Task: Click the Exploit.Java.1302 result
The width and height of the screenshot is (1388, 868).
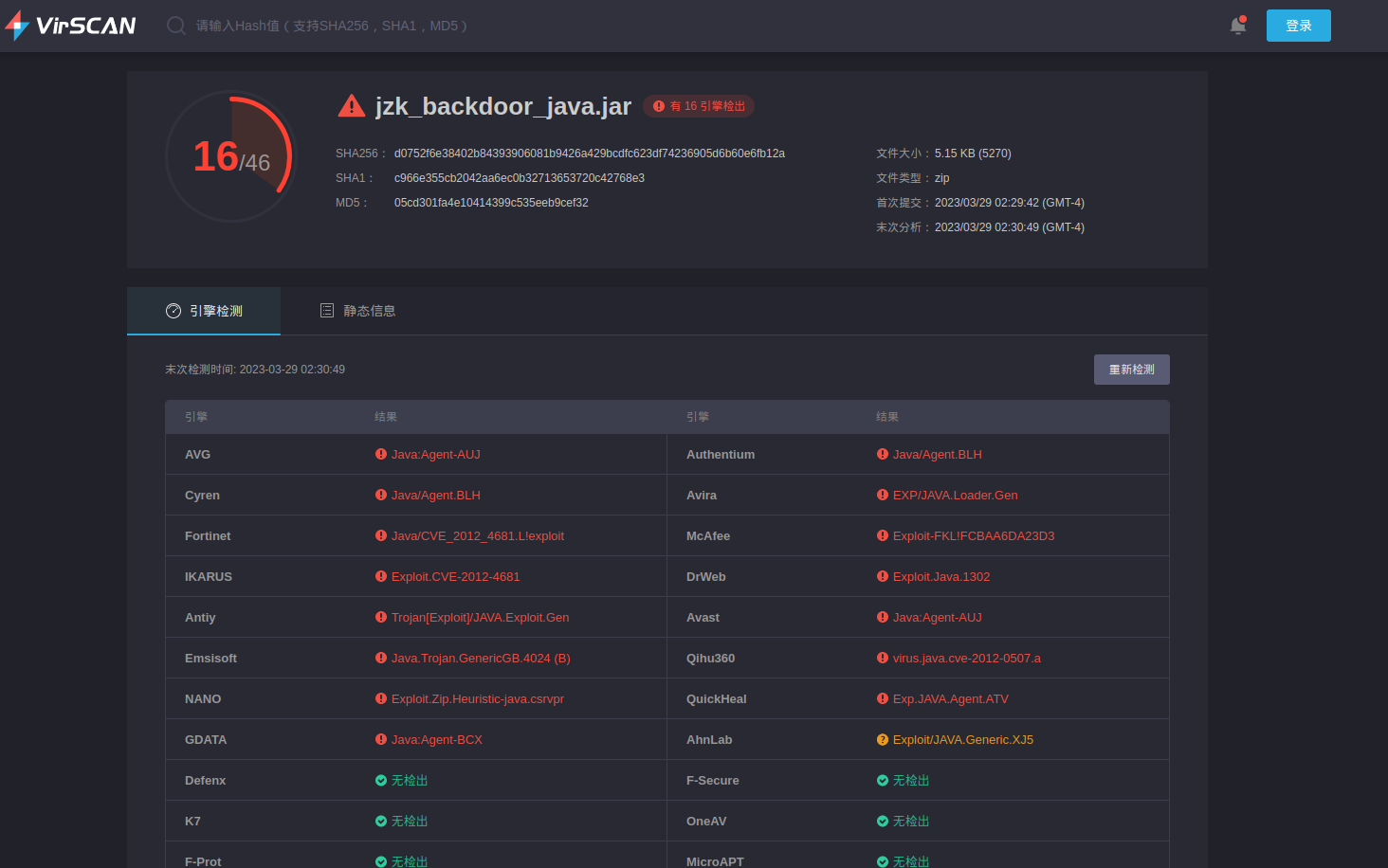Action: (941, 576)
